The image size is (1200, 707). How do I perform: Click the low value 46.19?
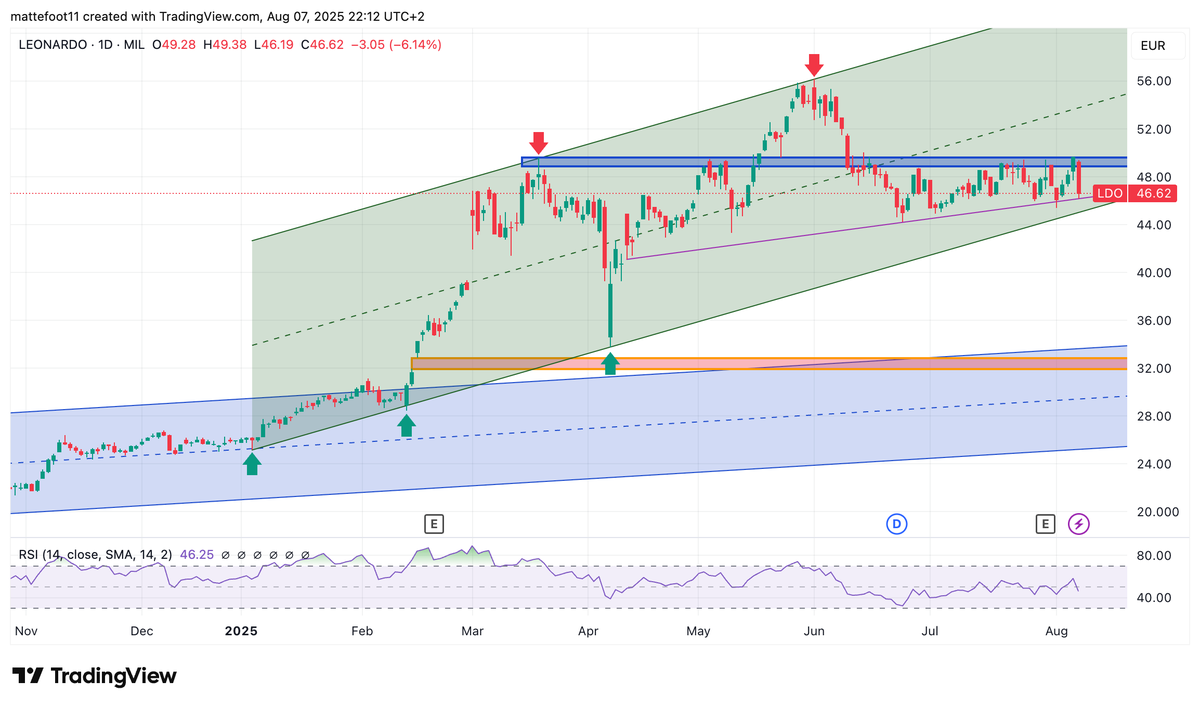(x=279, y=45)
